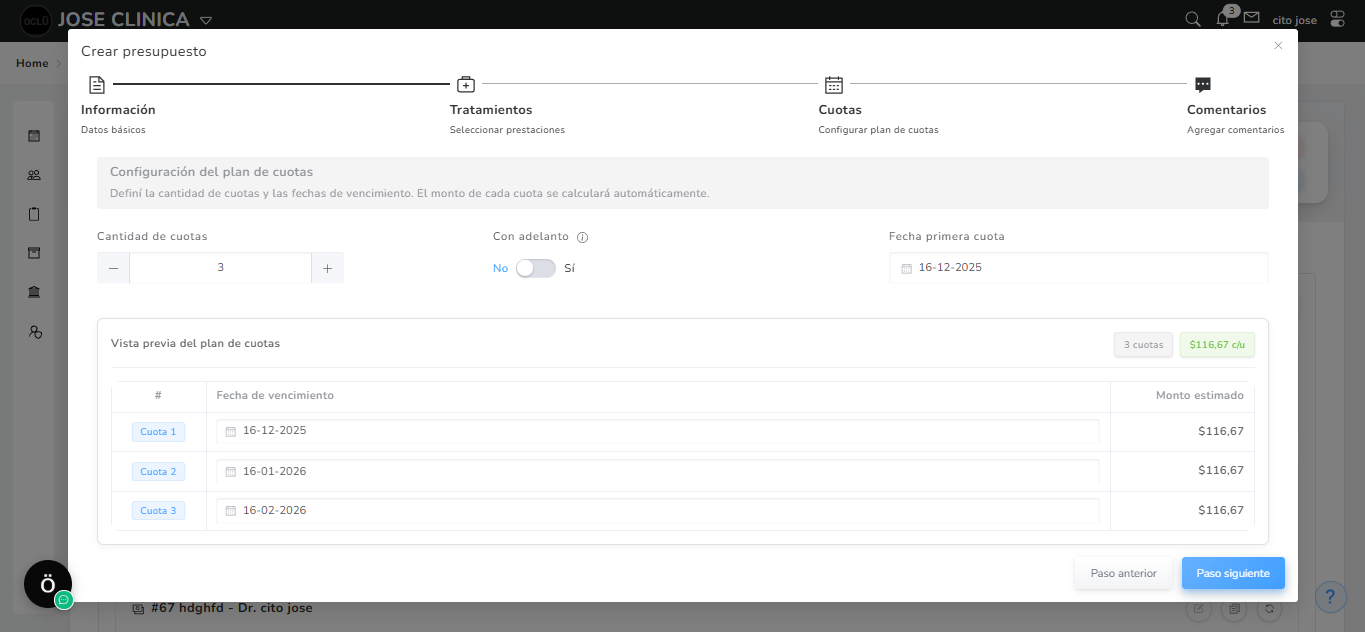The image size is (1365, 632).
Task: Open the bank building icon in sidebar
Action: click(x=34, y=292)
